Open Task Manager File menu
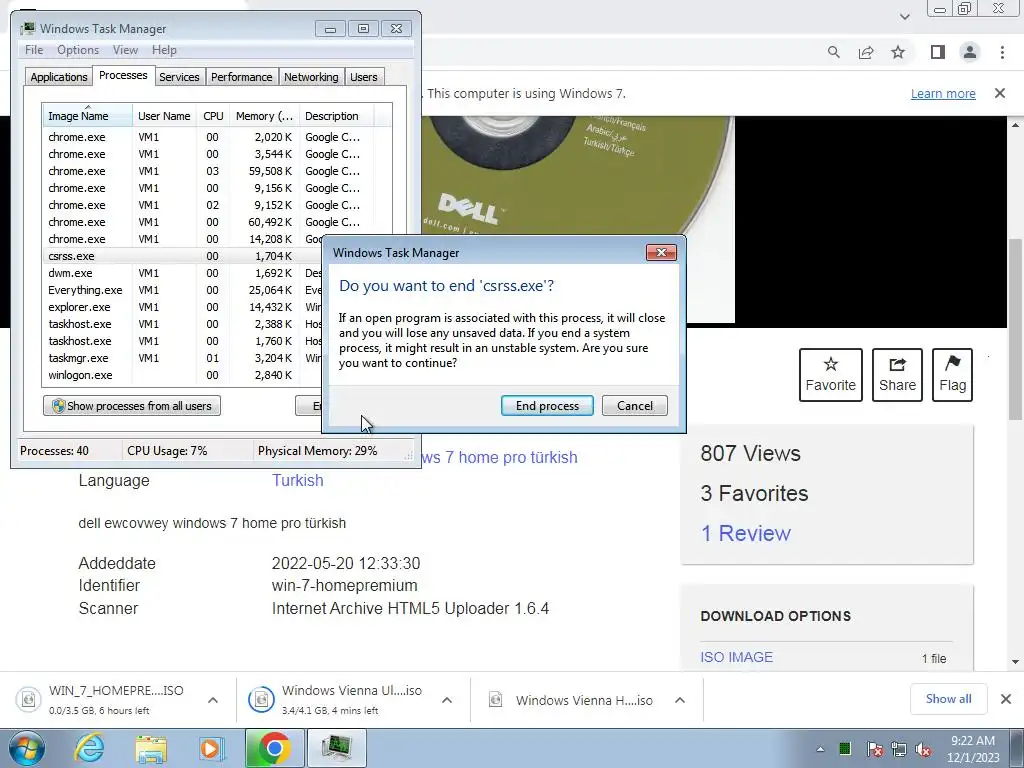 [x=34, y=50]
